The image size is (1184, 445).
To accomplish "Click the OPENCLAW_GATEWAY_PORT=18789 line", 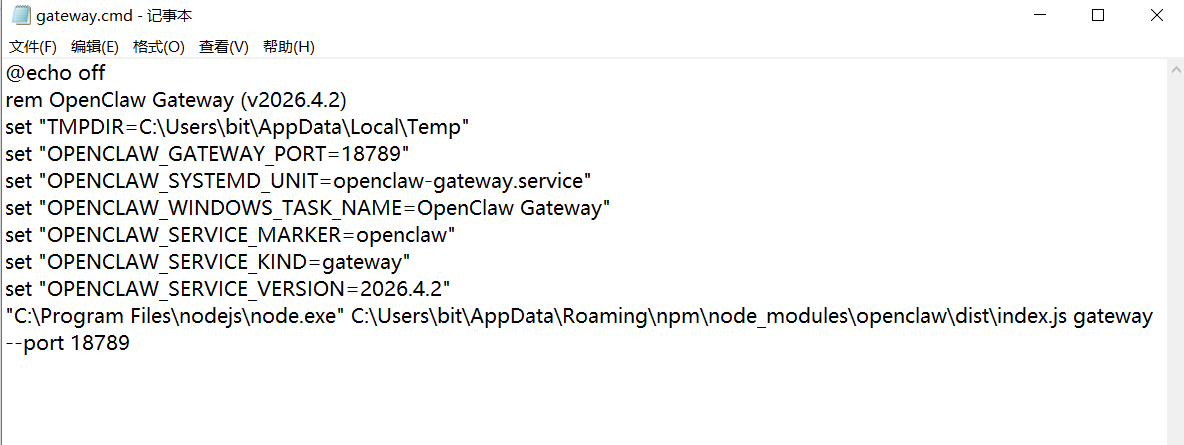I will (208, 154).
